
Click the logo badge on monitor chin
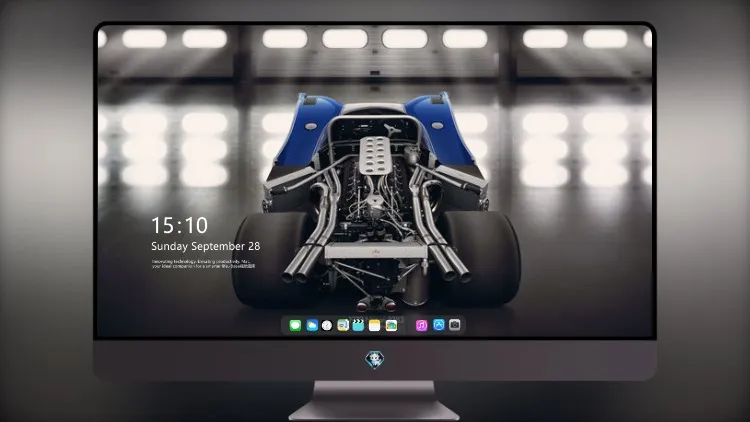[x=375, y=360]
